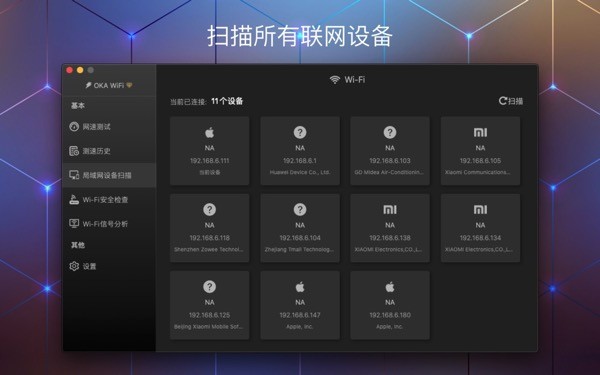Viewport: 600px width, 375px height.
Task: Click Mi logo on 192.168.6.138 card
Action: (390, 209)
